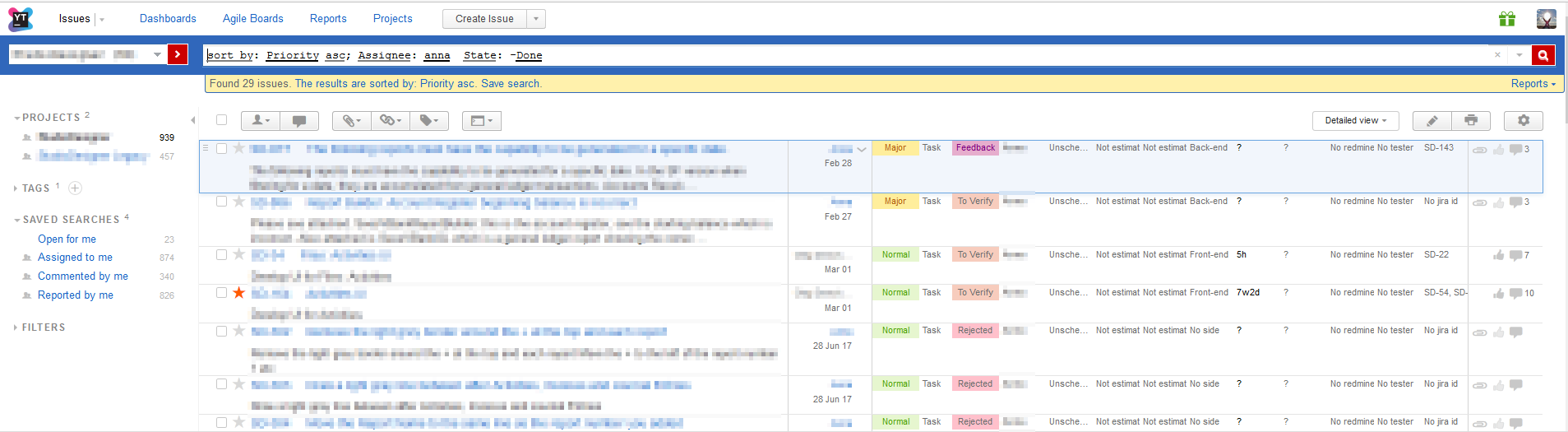
Task: Select the Feb 28 issue checkbox
Action: [x=222, y=149]
